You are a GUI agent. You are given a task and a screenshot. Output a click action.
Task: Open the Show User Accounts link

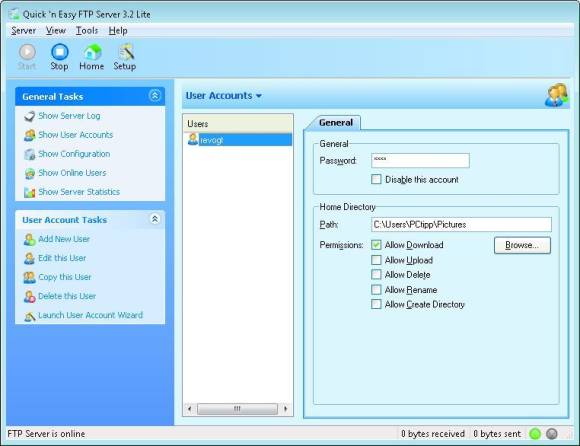pos(75,135)
